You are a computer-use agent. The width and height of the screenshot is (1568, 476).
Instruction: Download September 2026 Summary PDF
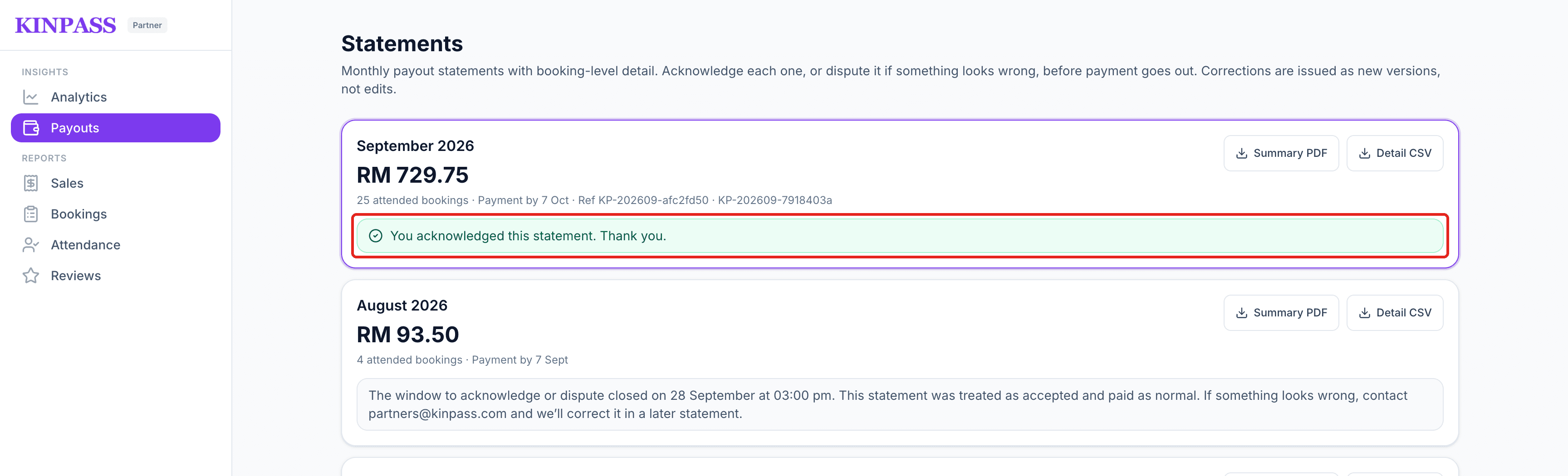pyautogui.click(x=1281, y=153)
